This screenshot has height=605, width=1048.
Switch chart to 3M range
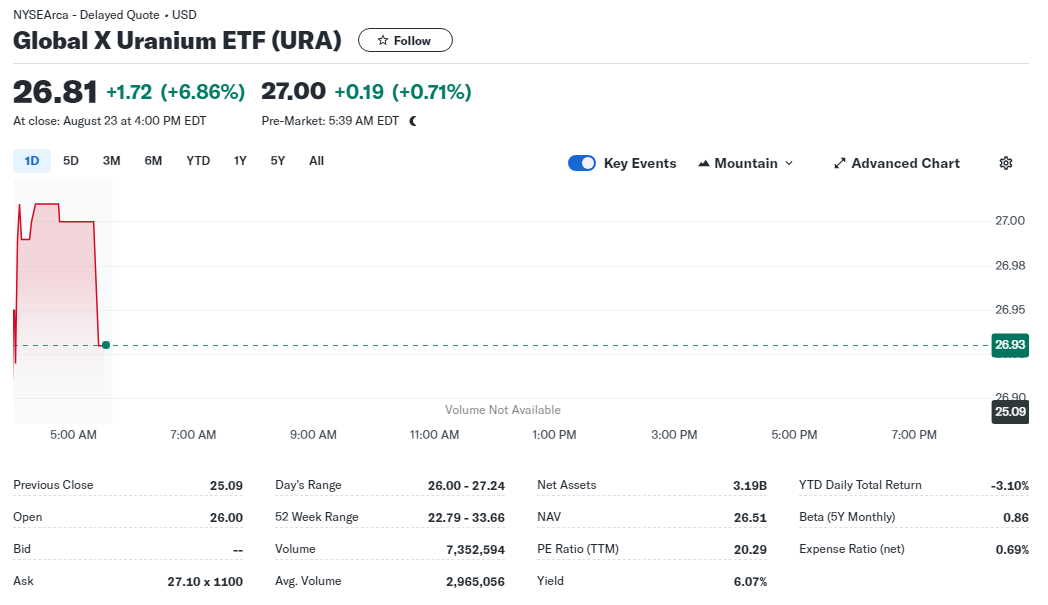(x=112, y=161)
